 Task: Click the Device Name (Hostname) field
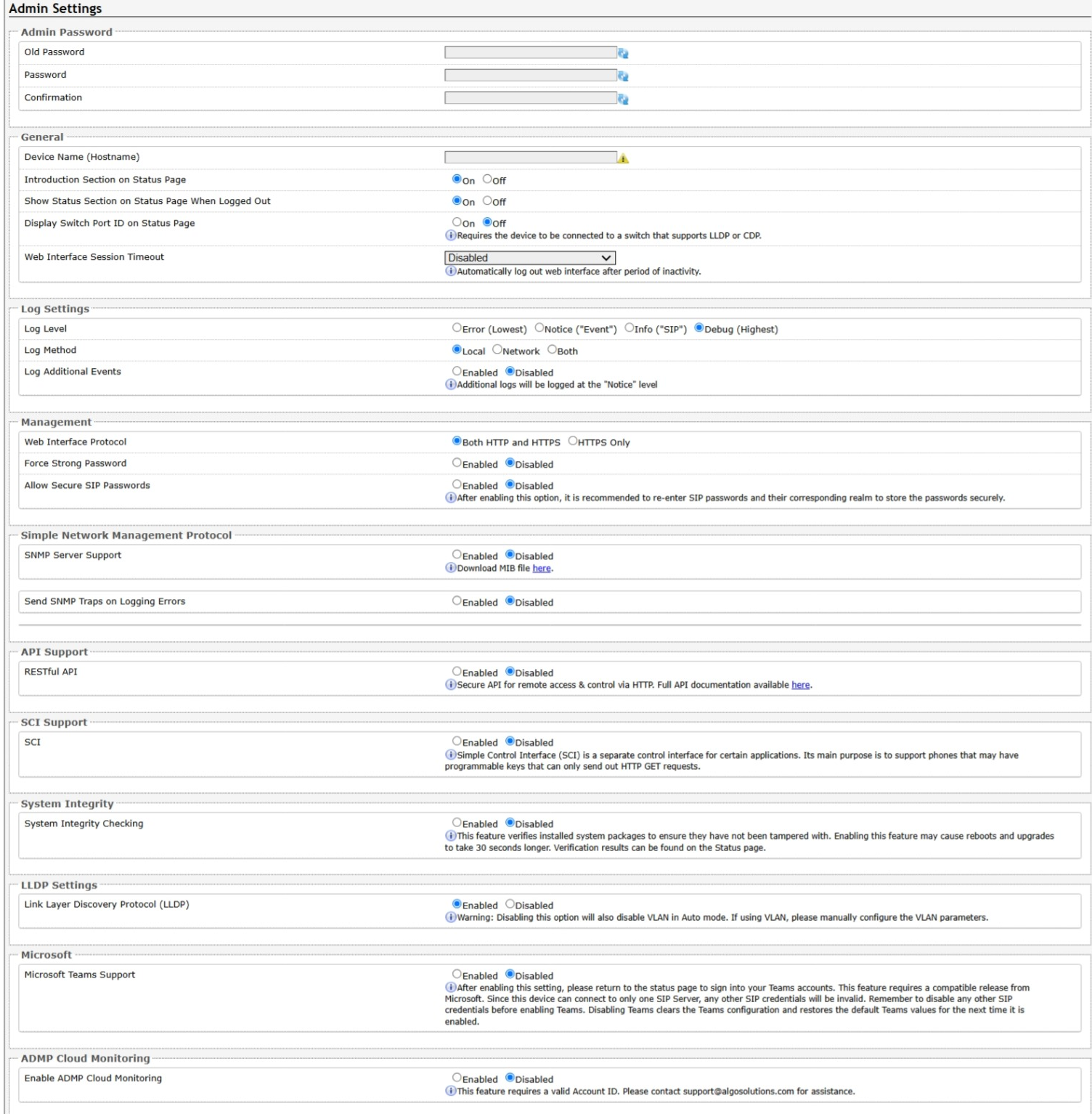tap(531, 158)
